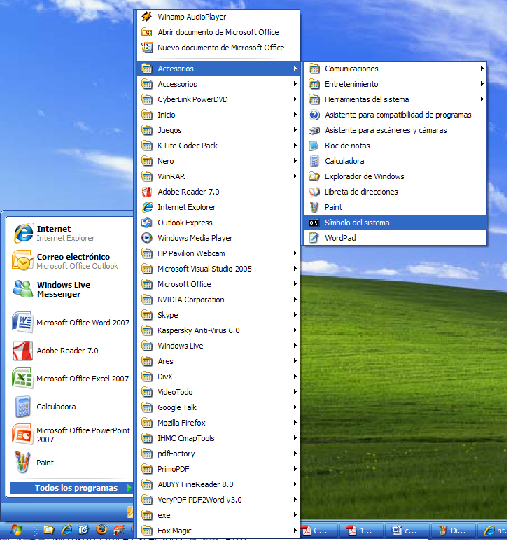Open IHMC CmapTools folder menu item

tap(218, 438)
